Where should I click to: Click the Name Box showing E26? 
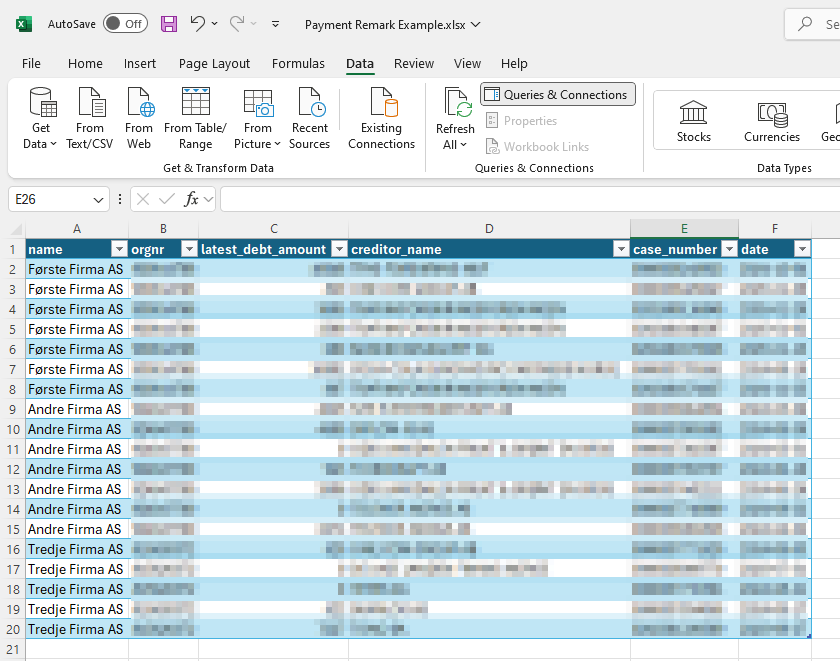coord(51,199)
